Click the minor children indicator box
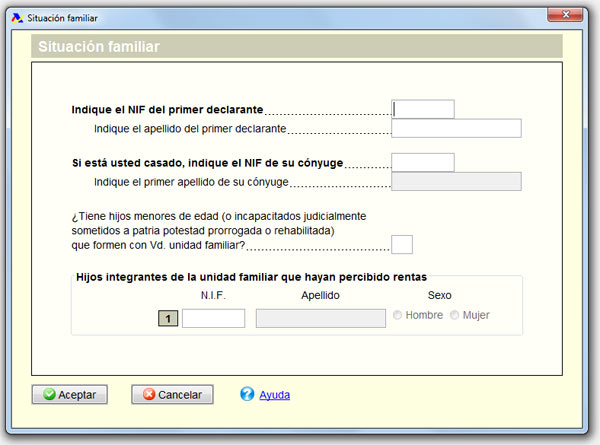This screenshot has height=445, width=600. click(x=402, y=245)
